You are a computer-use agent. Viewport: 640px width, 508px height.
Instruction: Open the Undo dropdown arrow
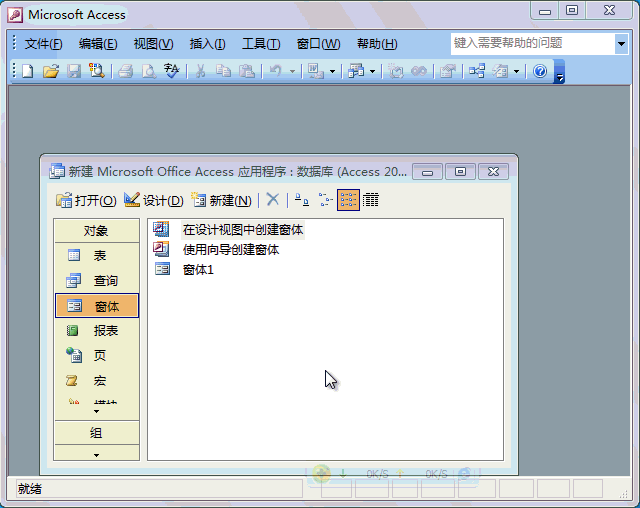click(x=292, y=72)
